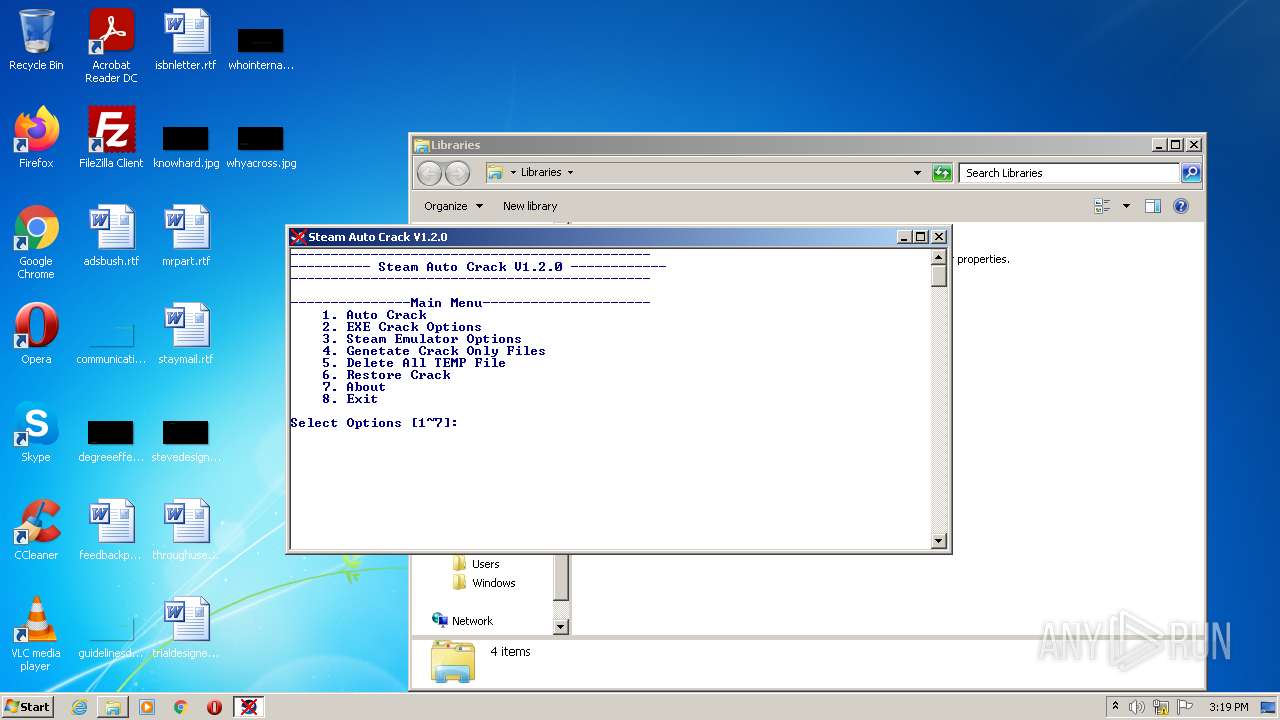
Task: Click Opera taskbar icon
Action: 215,707
